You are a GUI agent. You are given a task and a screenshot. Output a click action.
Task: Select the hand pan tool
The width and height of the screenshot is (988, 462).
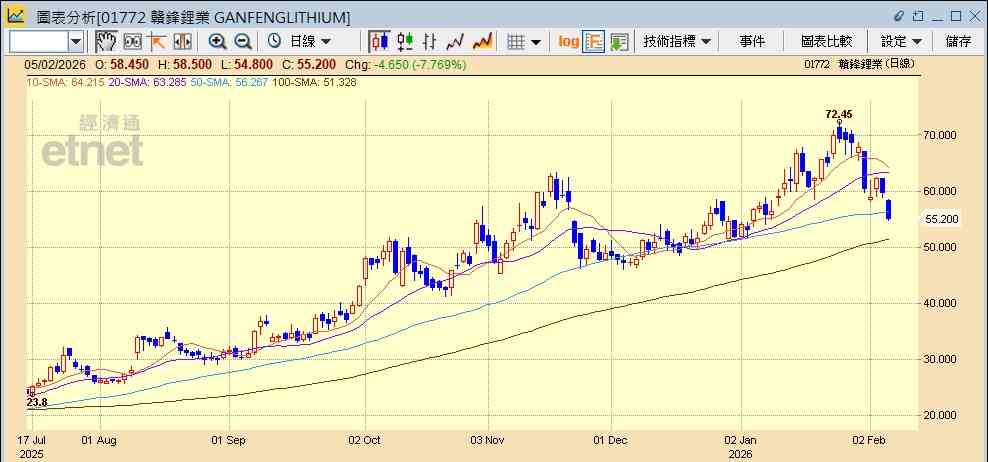click(x=106, y=42)
